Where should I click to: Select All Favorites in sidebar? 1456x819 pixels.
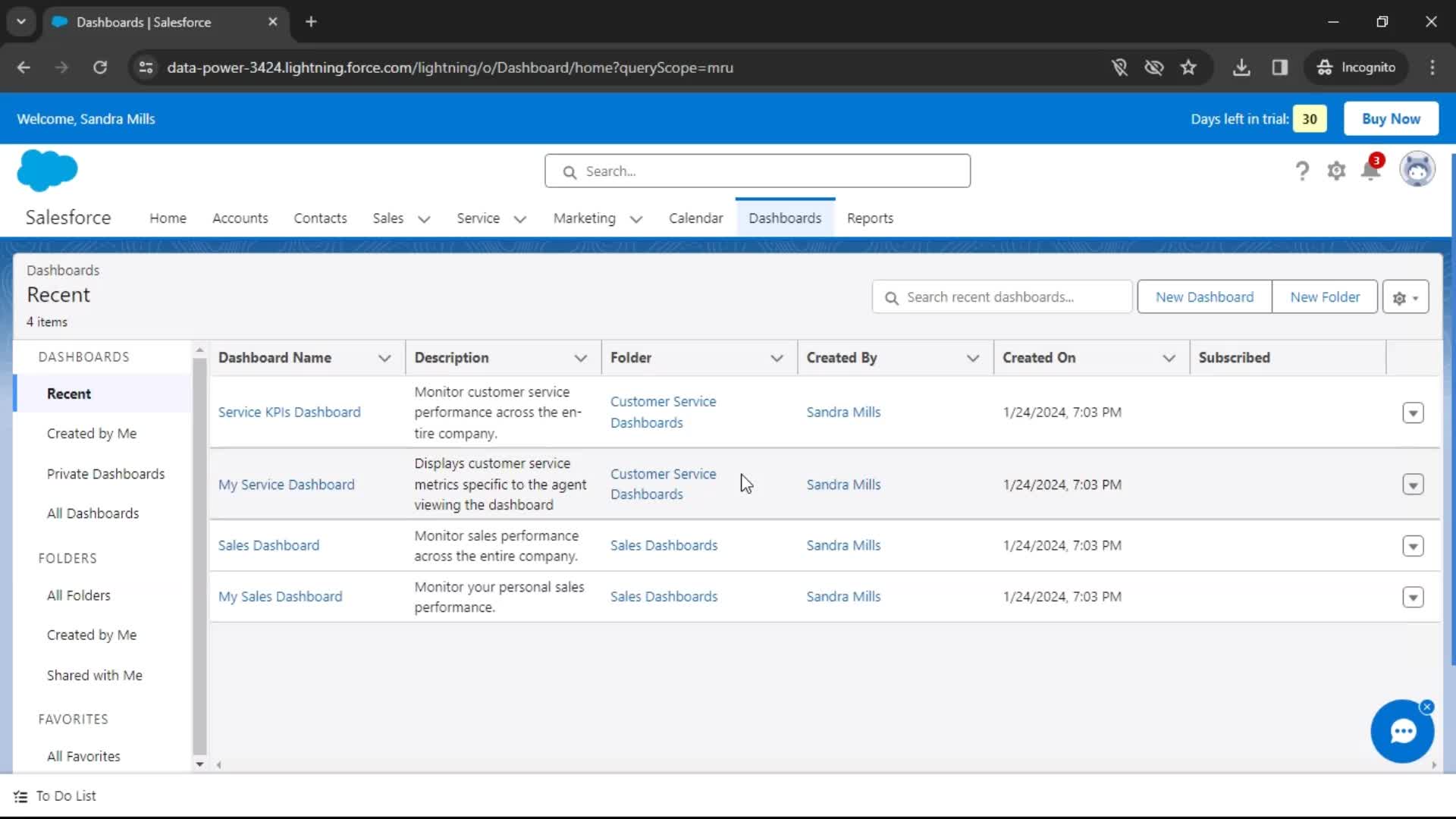(x=83, y=757)
